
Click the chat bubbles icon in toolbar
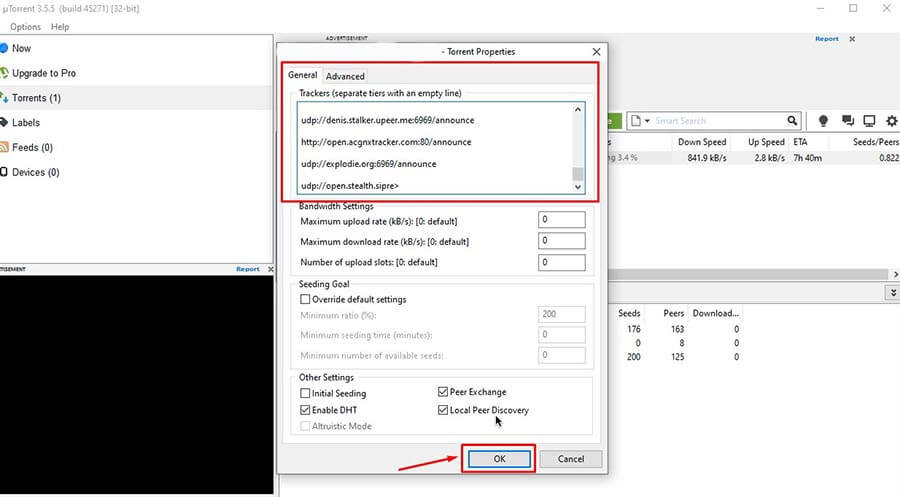click(x=847, y=121)
